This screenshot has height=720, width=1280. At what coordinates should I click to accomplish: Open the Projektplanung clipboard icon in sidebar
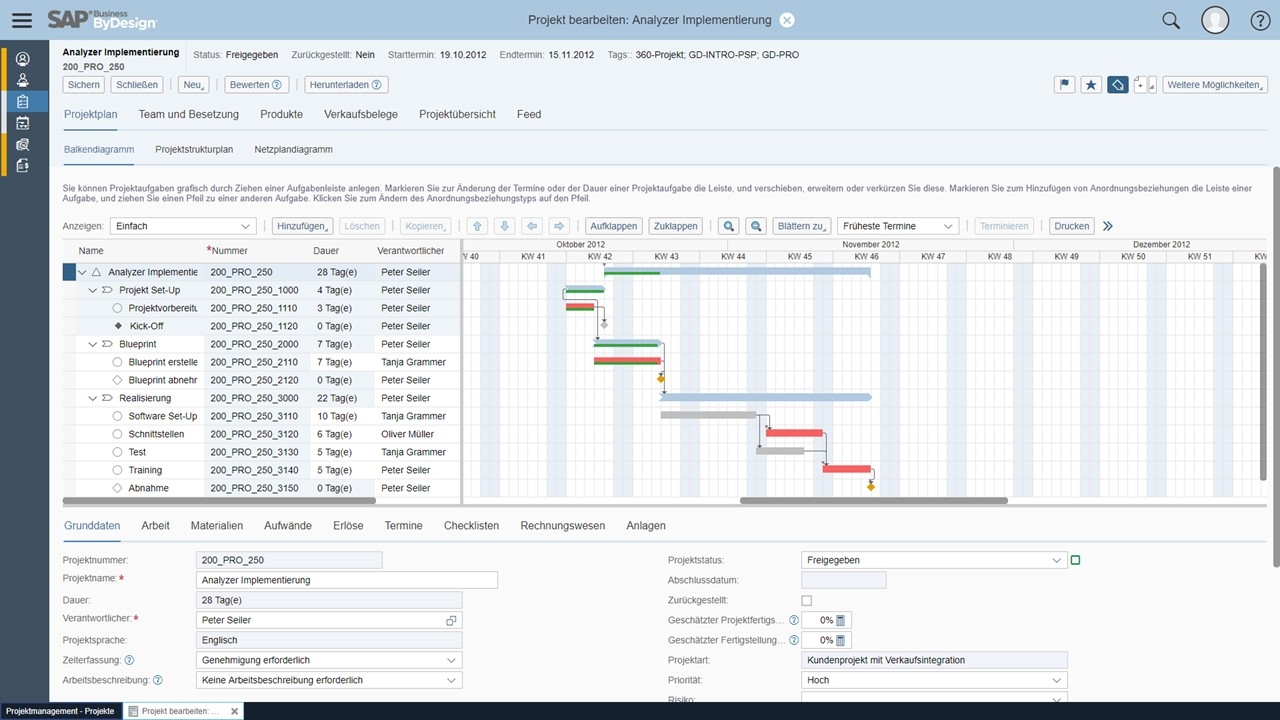[22, 101]
